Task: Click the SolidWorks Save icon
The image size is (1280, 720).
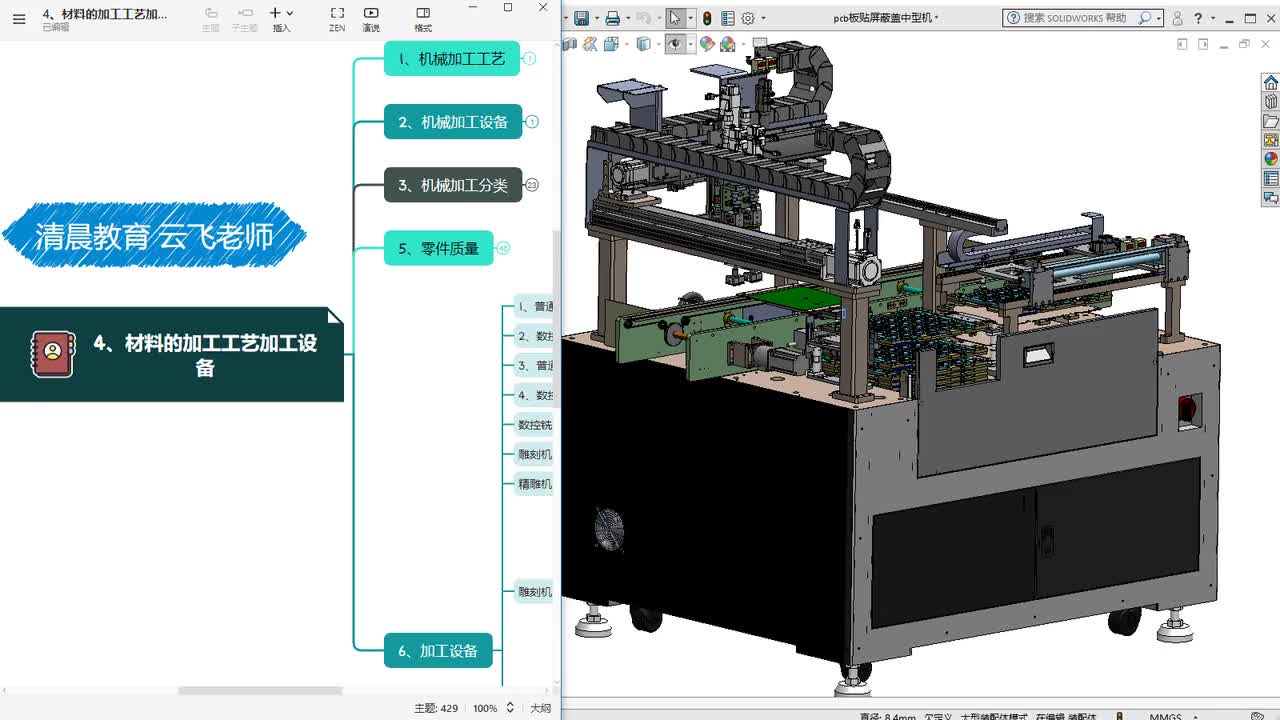Action: click(581, 18)
